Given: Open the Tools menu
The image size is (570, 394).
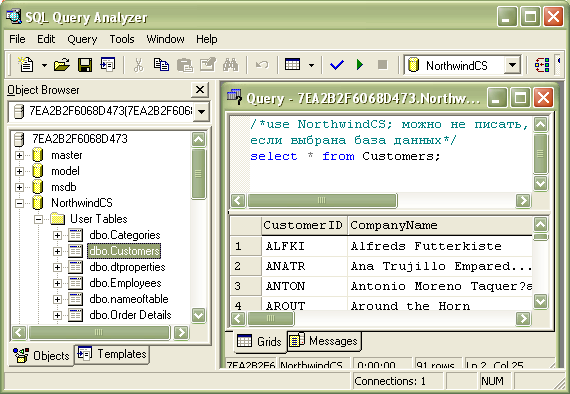Looking at the screenshot, I should pos(122,39).
